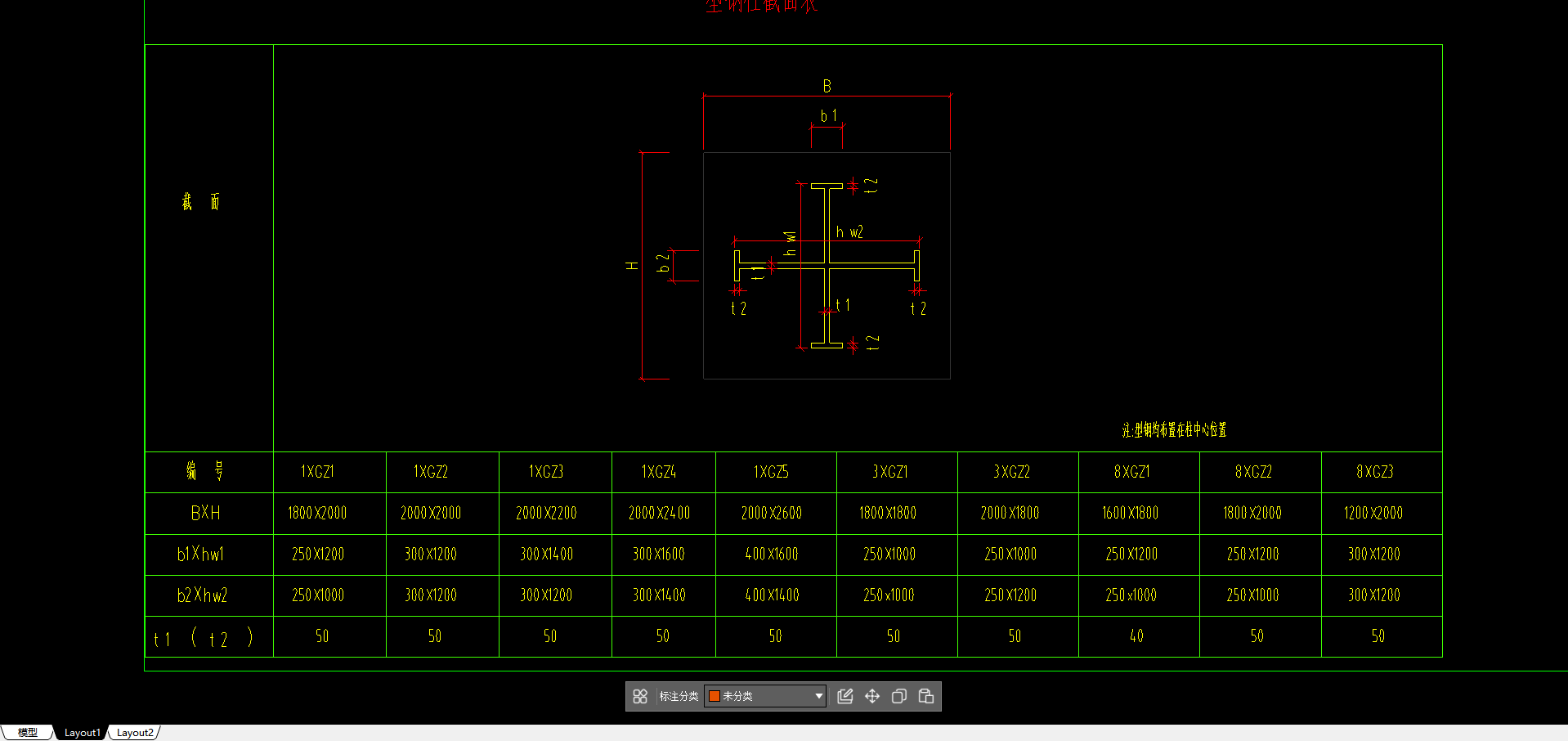
Task: Select 2000X2000 under 1XGZ2
Action: 431,513
